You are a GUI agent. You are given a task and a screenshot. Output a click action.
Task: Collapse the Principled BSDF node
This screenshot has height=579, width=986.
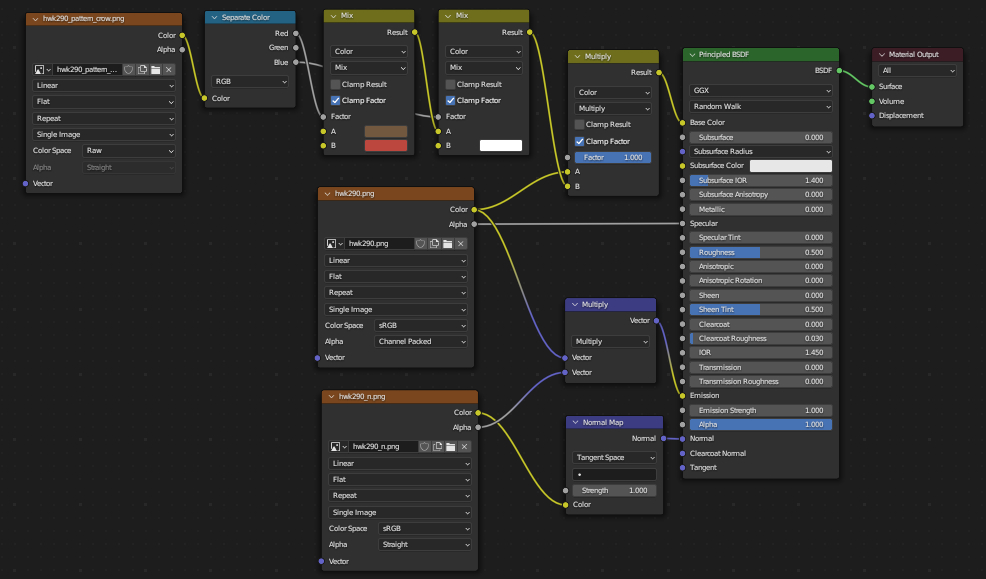[692, 55]
